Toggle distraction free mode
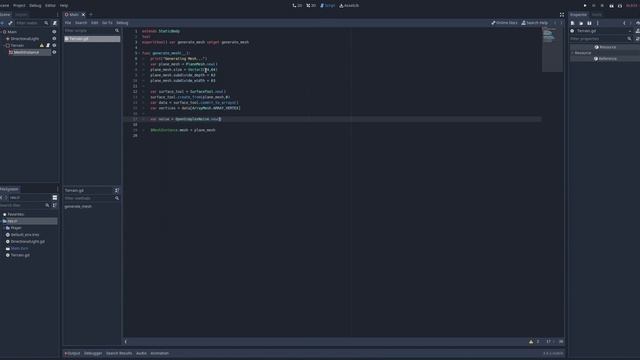 [562, 15]
